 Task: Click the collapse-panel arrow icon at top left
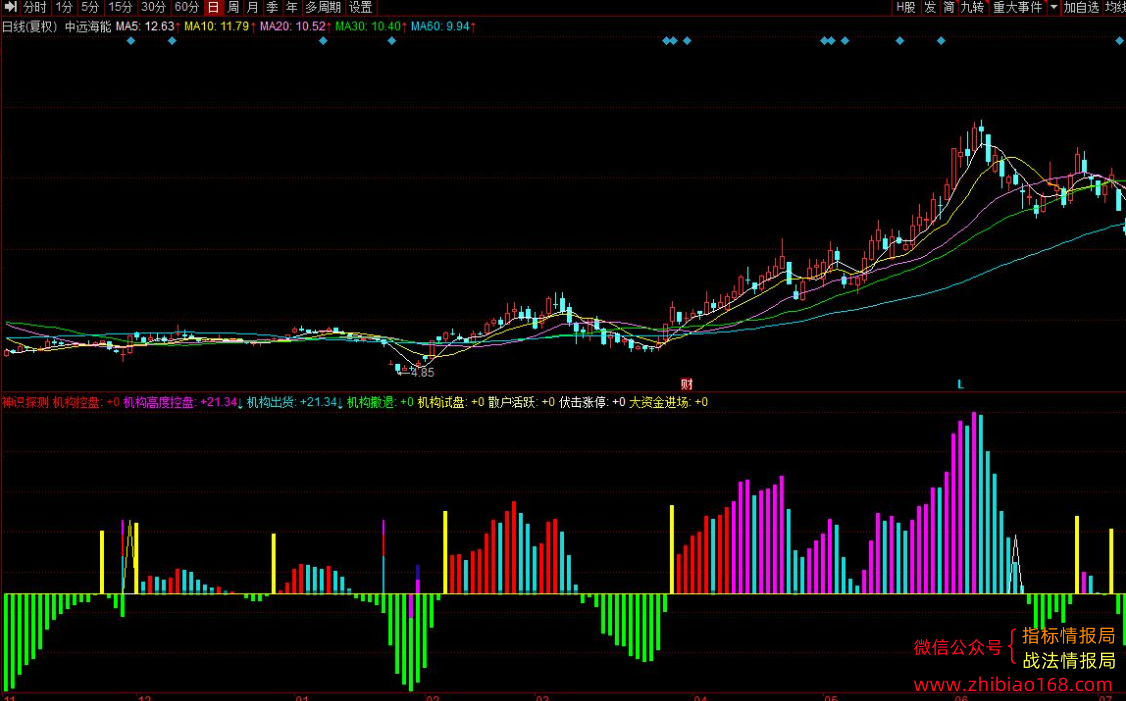(10, 7)
